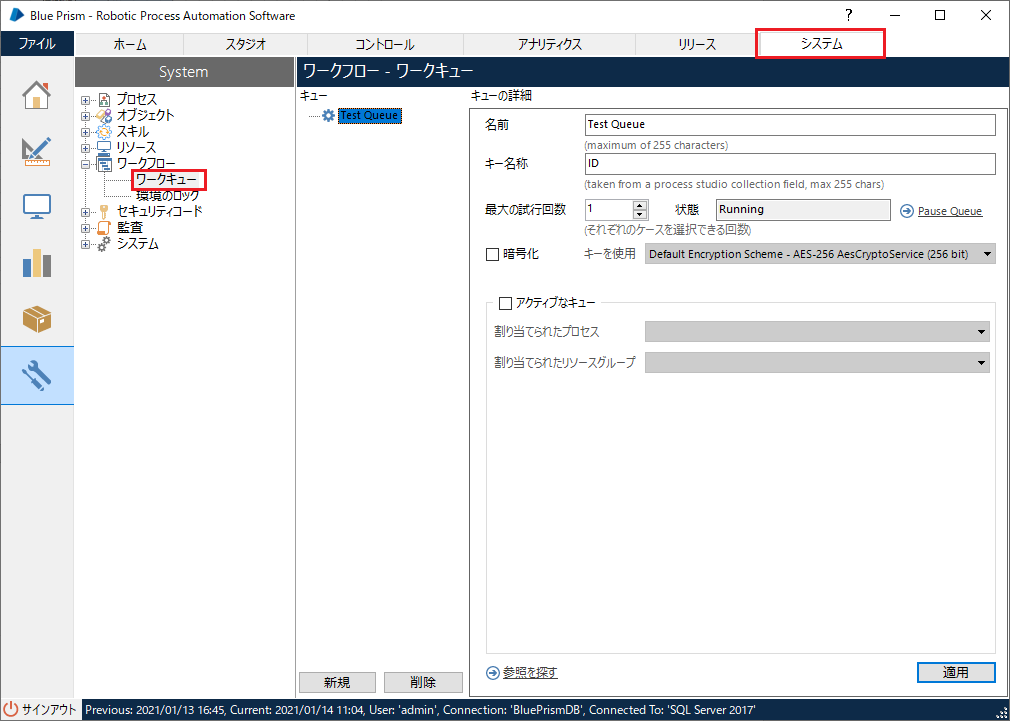Click the Pause Queue arrow icon

point(907,211)
